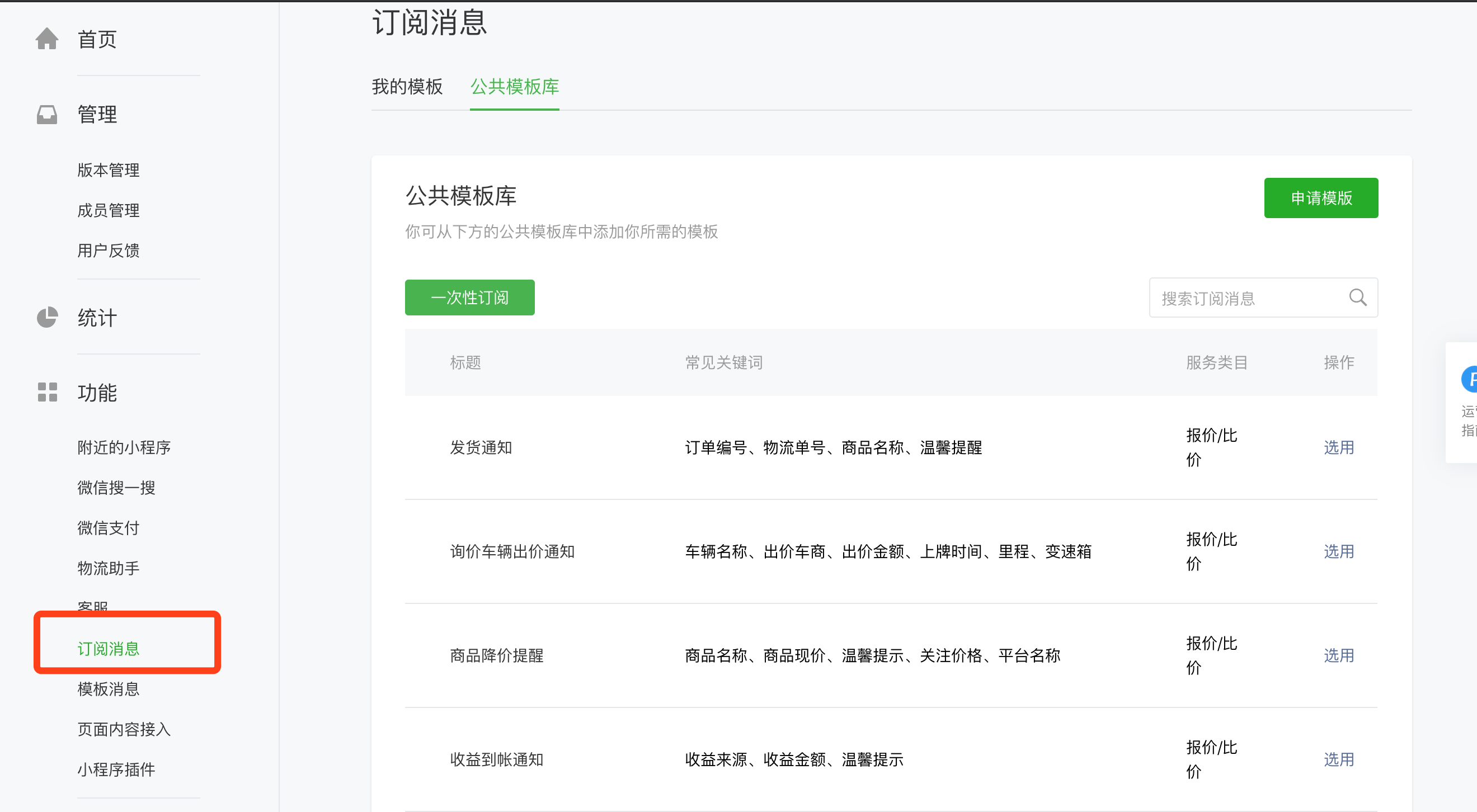The height and width of the screenshot is (812, 1477).
Task: Click the 管理 inbox tray icon
Action: 47,115
